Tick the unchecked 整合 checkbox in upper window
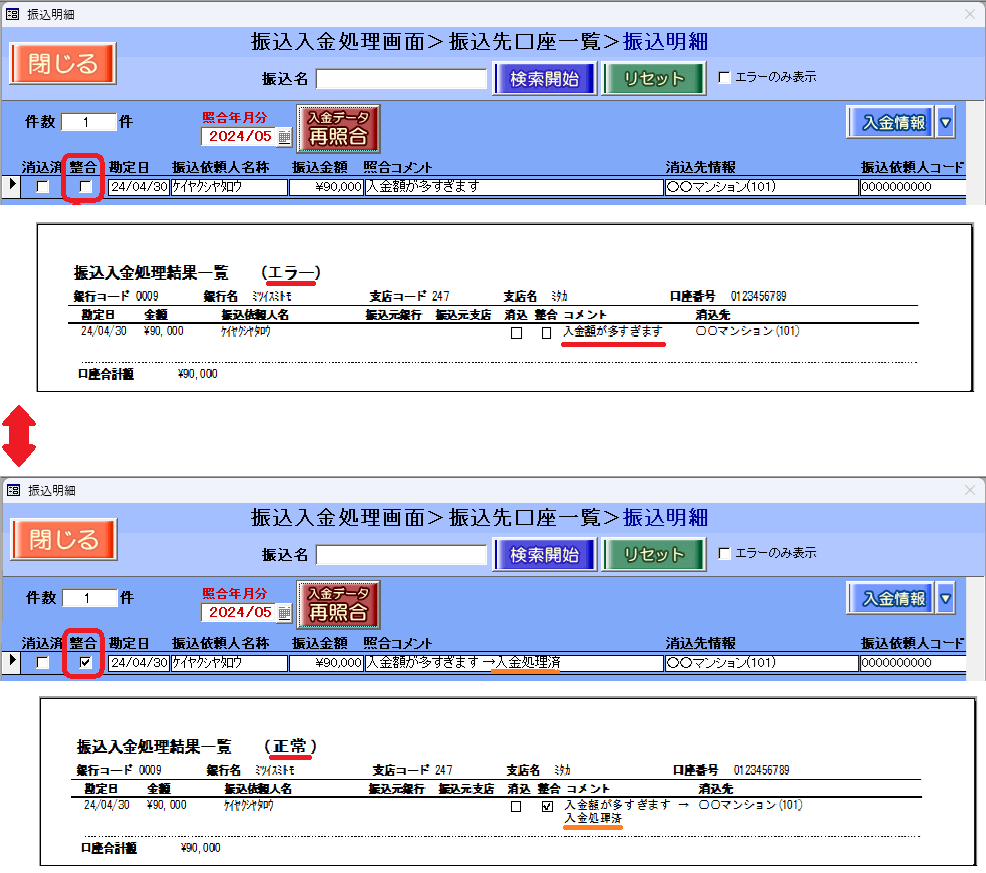This screenshot has height=873, width=986. point(85,187)
